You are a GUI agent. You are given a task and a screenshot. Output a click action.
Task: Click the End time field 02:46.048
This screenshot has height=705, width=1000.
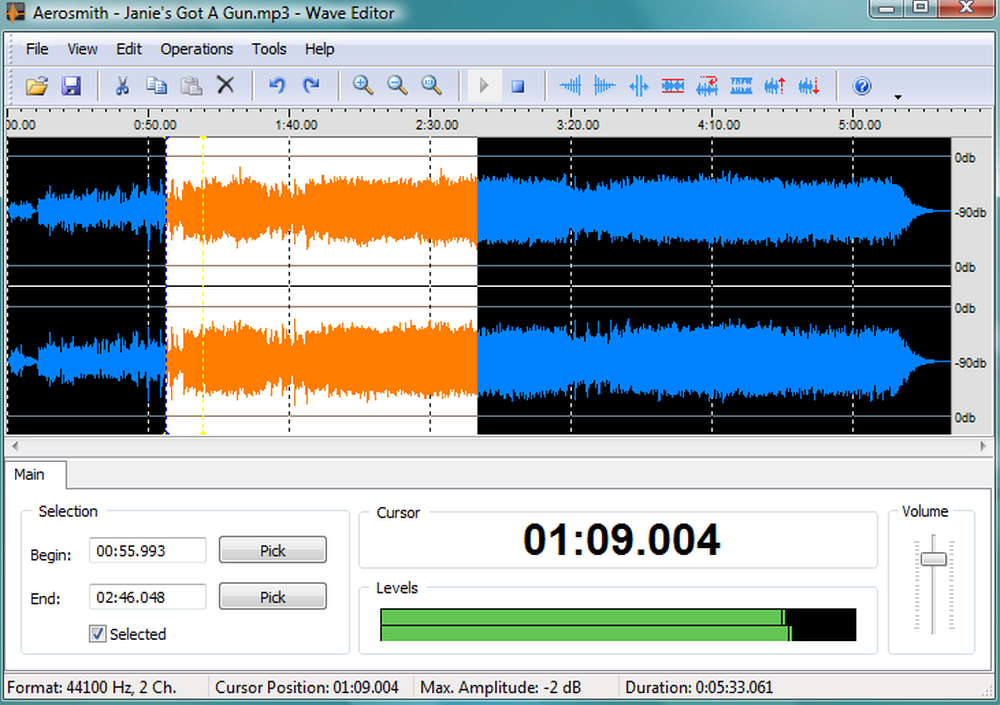pos(147,597)
